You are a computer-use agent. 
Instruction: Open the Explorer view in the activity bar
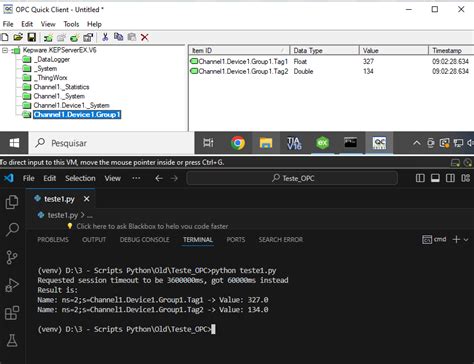pos(12,202)
